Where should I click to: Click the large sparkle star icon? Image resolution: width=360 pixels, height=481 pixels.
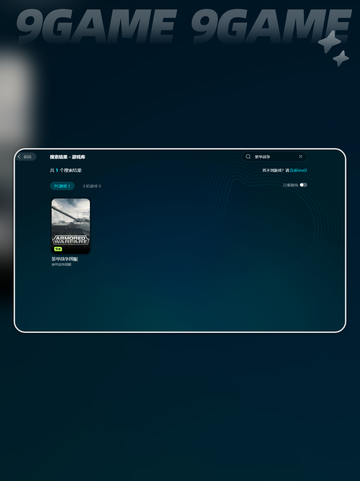coord(330,41)
